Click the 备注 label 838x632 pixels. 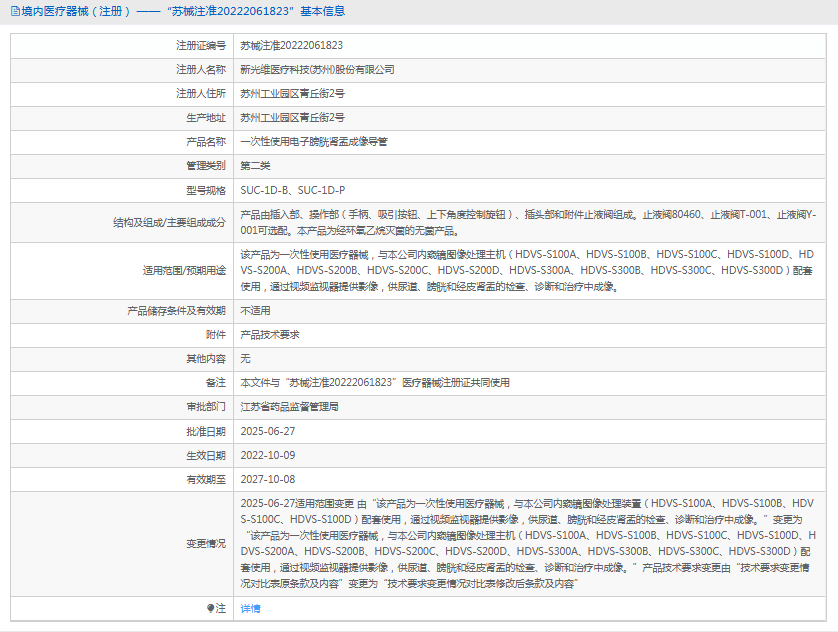(216, 383)
